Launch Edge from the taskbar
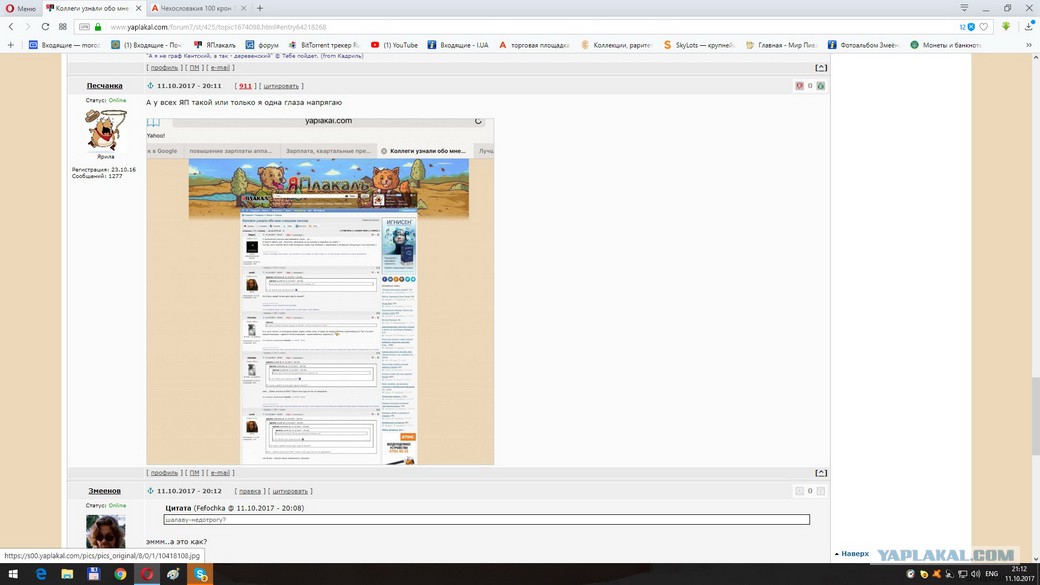 click(41, 574)
